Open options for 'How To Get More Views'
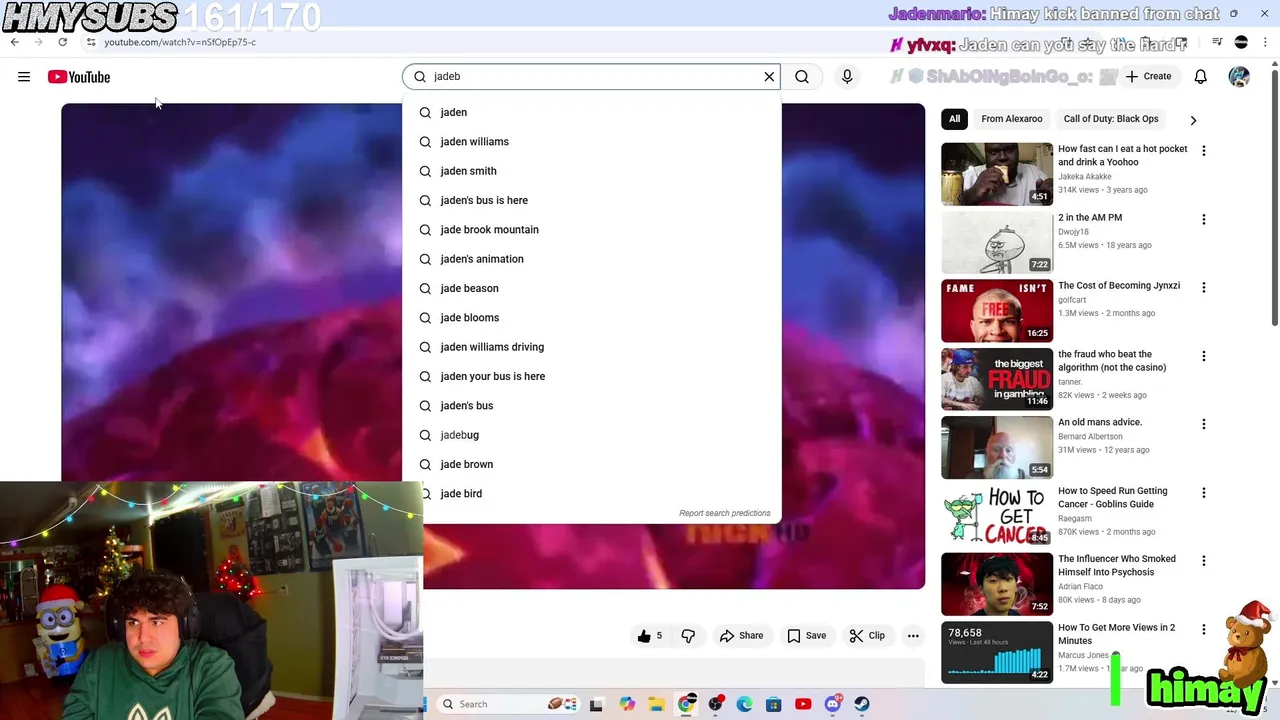Image resolution: width=1280 pixels, height=720 pixels. pos(1203,629)
